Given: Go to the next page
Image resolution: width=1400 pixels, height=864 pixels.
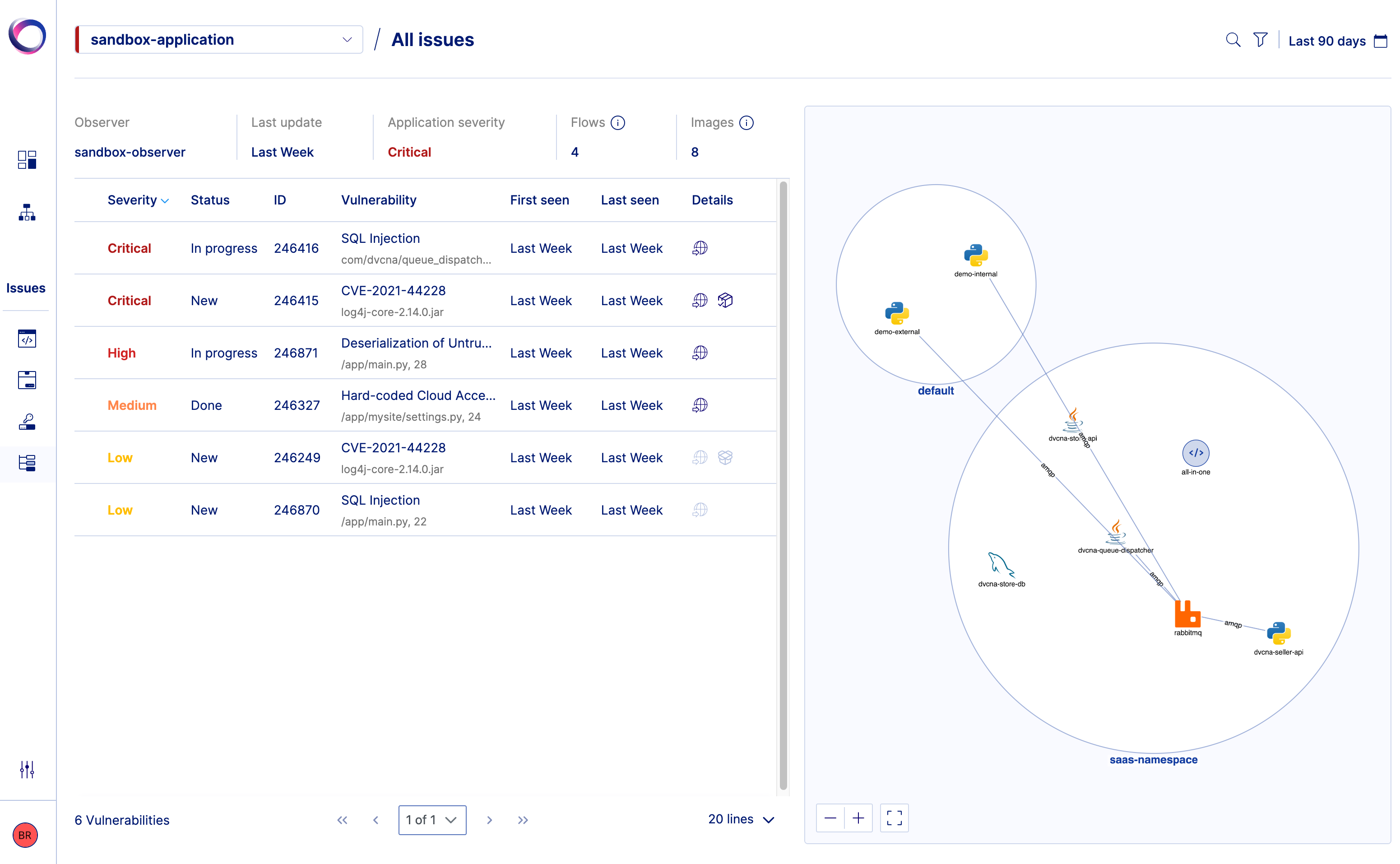Looking at the screenshot, I should [489, 820].
